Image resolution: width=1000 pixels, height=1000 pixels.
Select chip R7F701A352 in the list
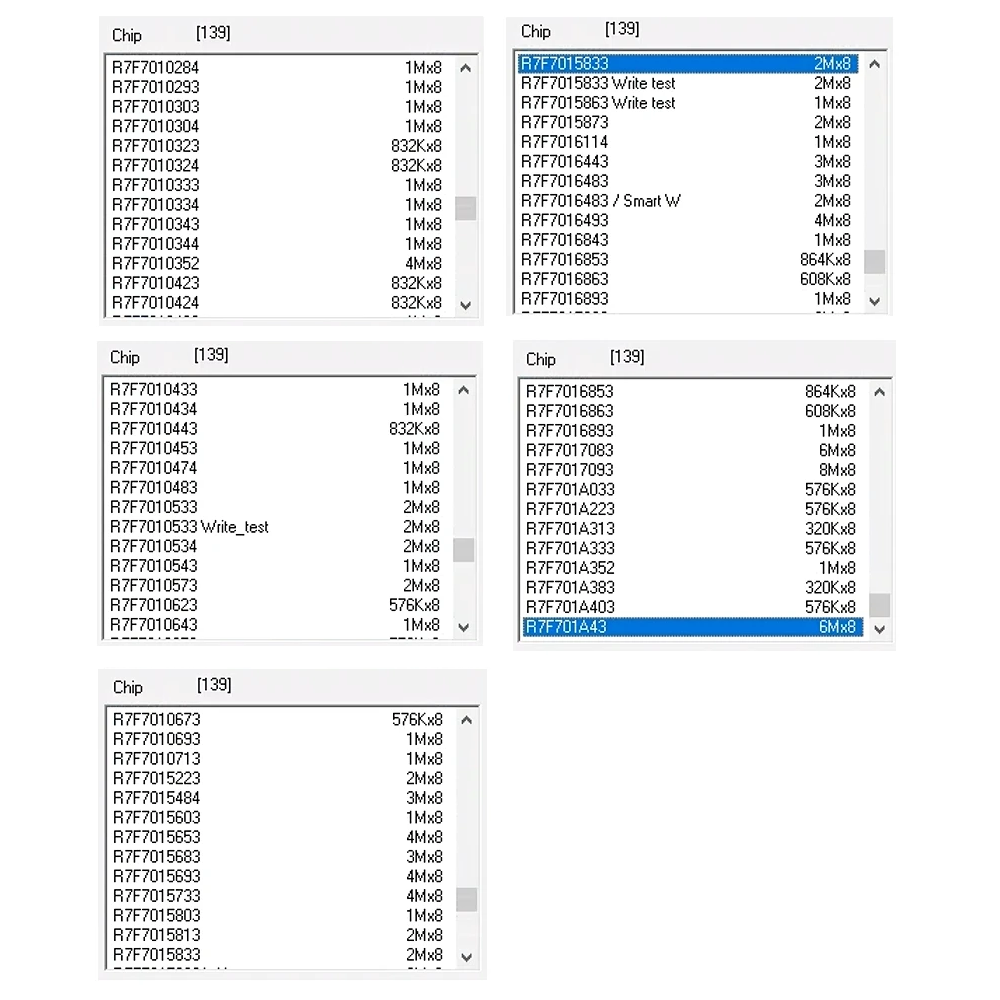pos(570,568)
